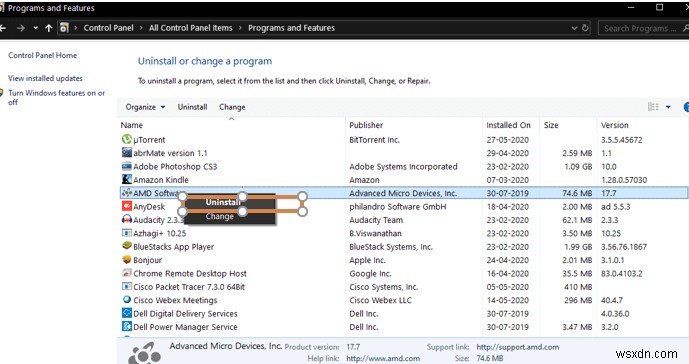The width and height of the screenshot is (689, 364).
Task: Open View installed updates link
Action: tap(45, 78)
